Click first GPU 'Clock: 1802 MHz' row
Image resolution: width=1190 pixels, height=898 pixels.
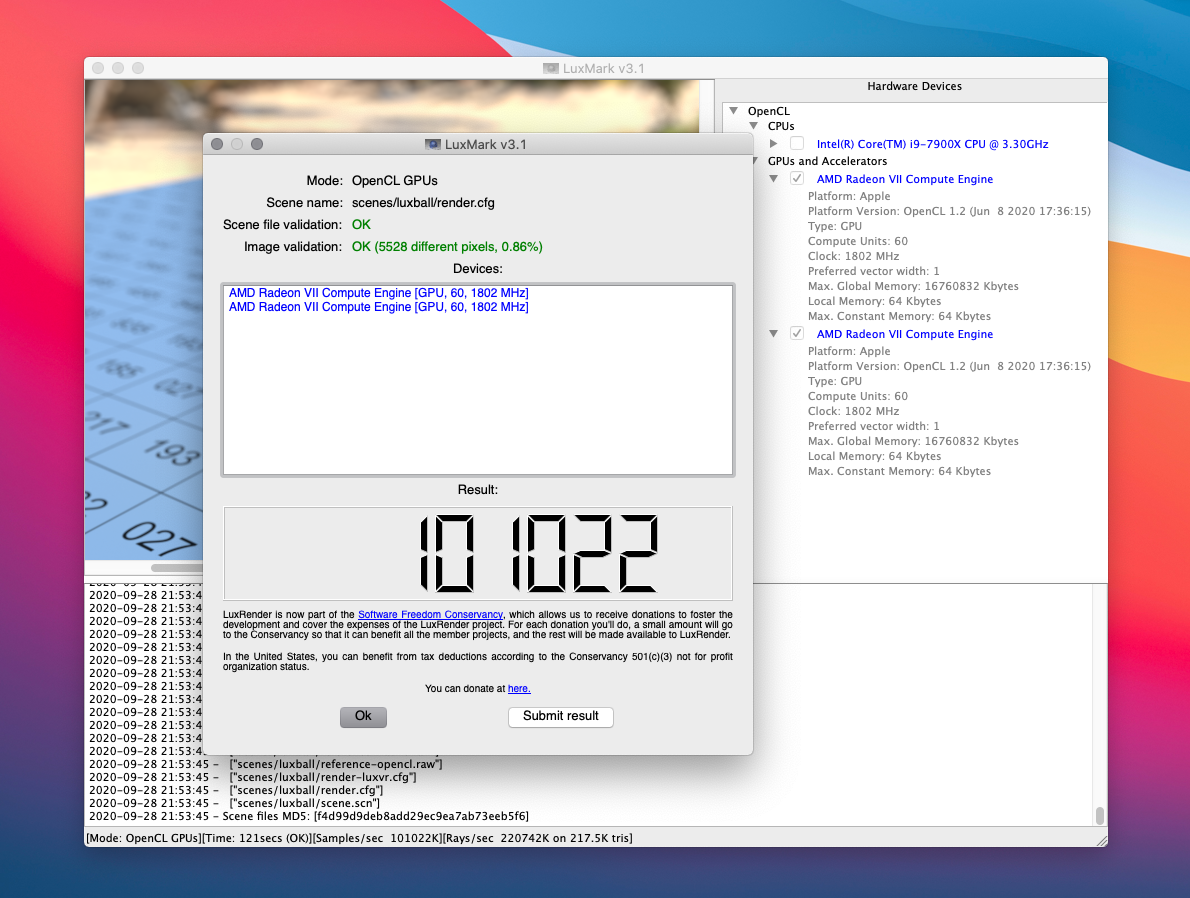pos(853,257)
